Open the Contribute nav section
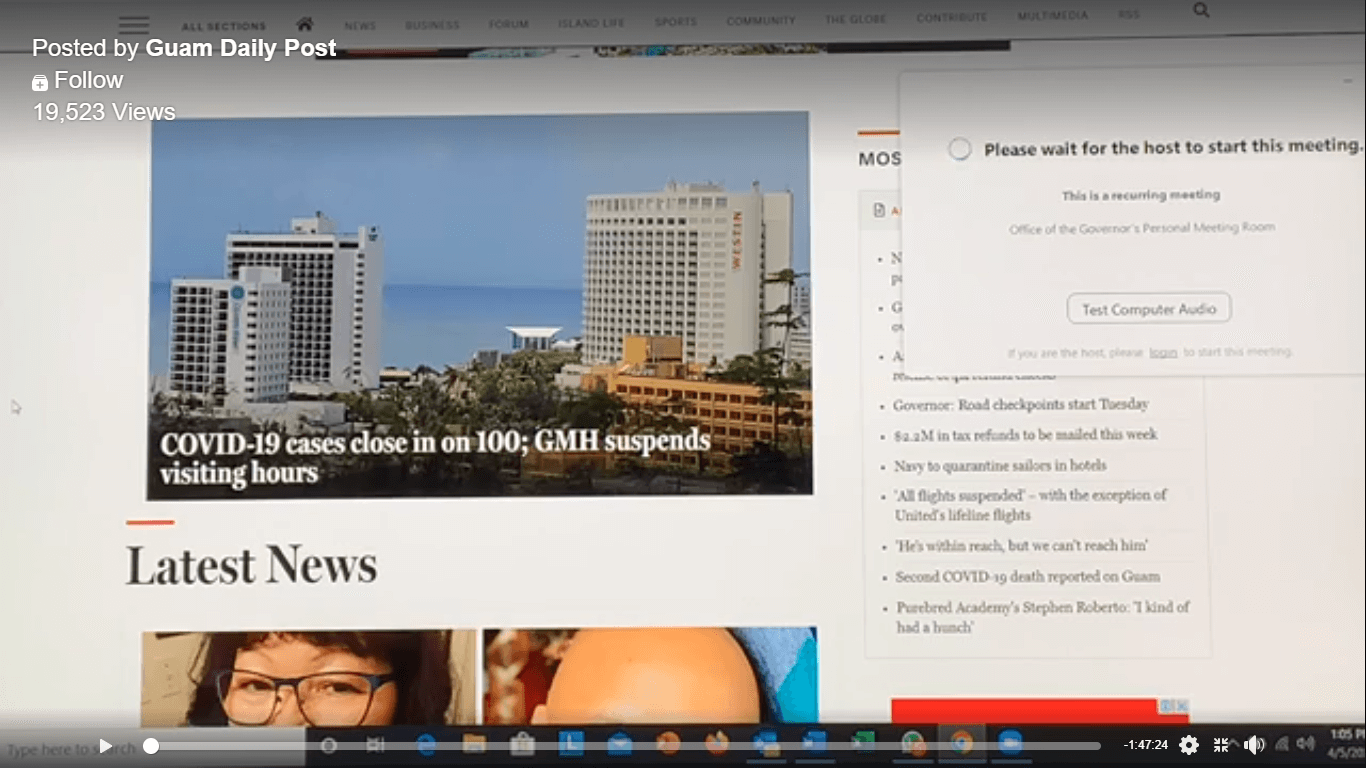Viewport: 1366px width, 768px height. pos(951,17)
